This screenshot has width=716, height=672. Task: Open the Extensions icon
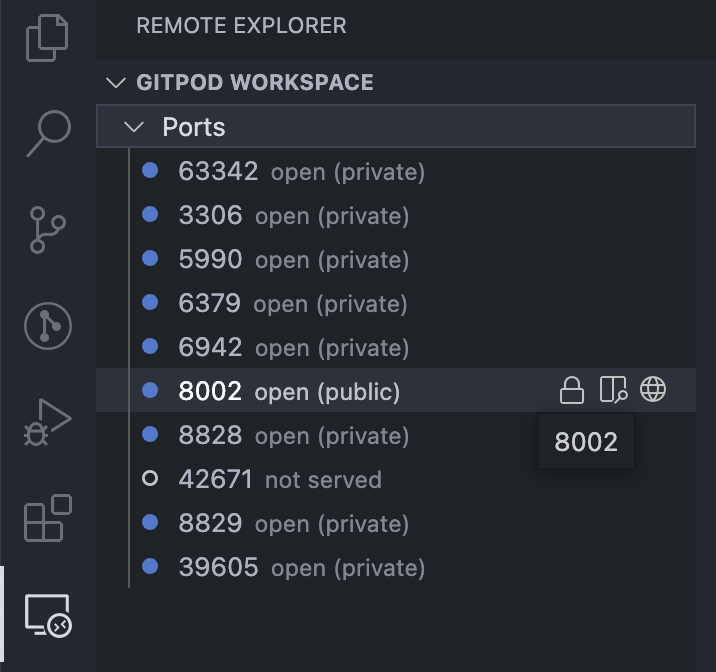click(48, 518)
